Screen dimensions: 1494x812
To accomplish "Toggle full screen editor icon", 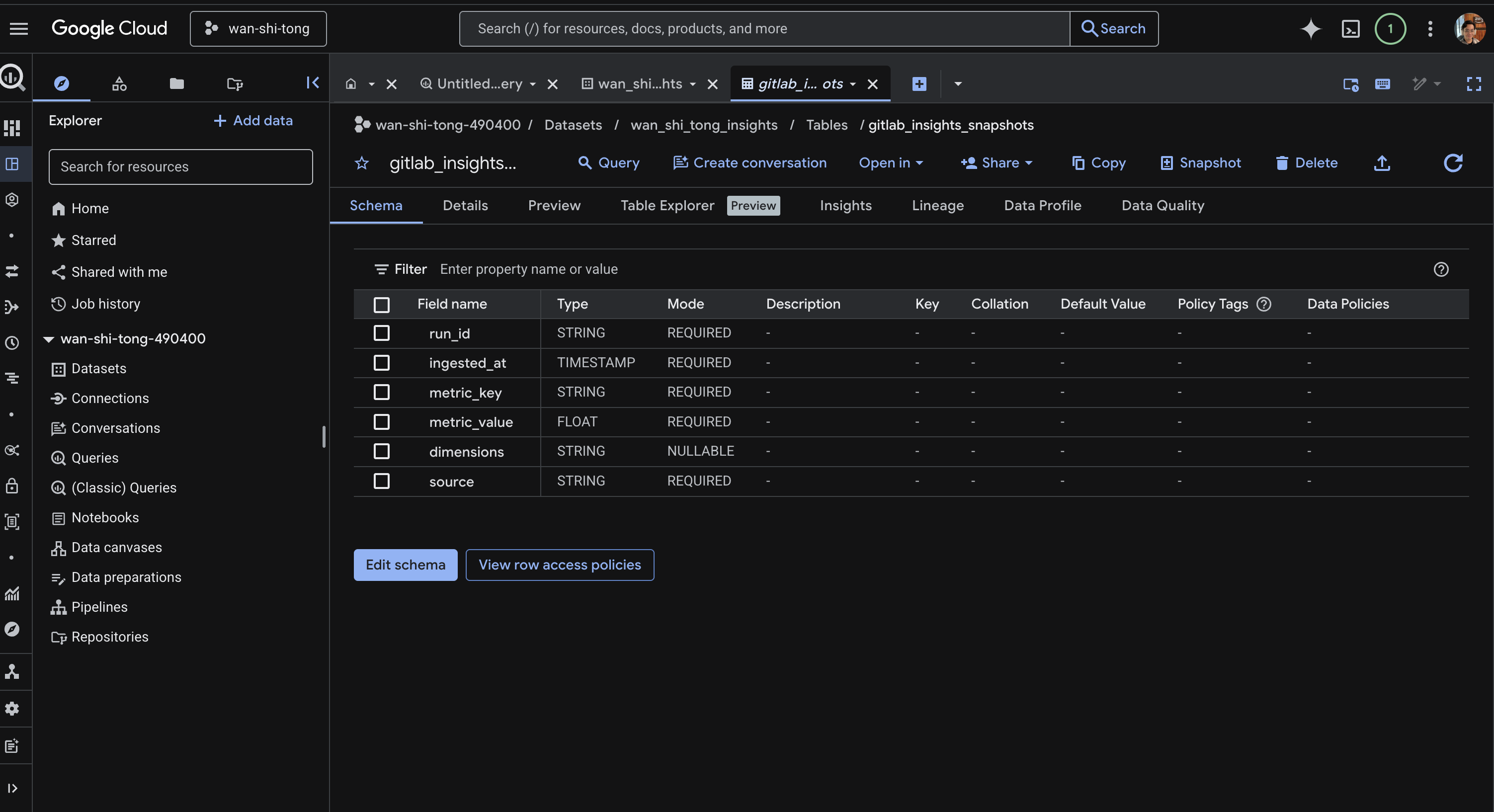I will pos(1474,84).
